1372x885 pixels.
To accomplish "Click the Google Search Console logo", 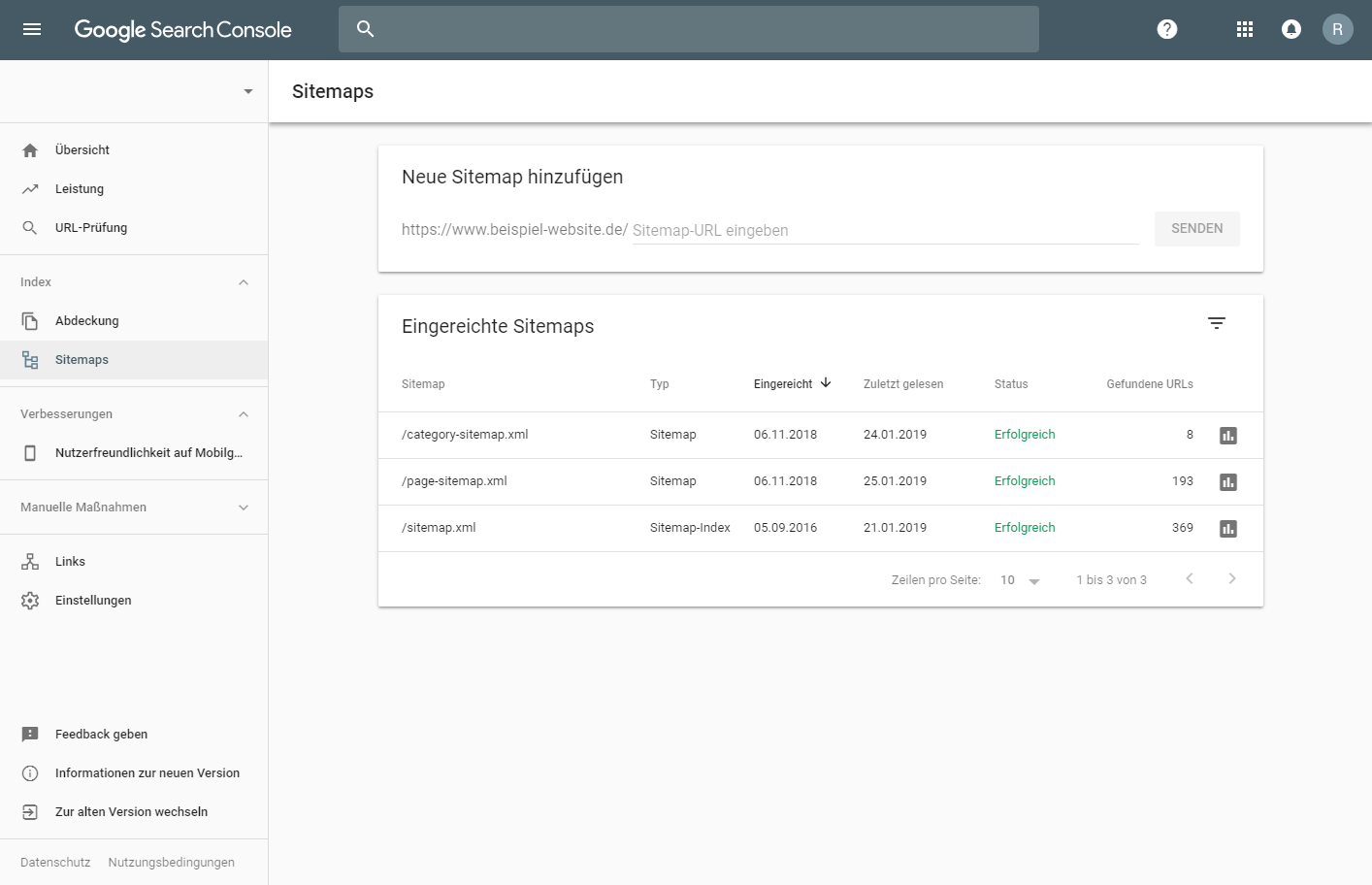I will click(183, 30).
